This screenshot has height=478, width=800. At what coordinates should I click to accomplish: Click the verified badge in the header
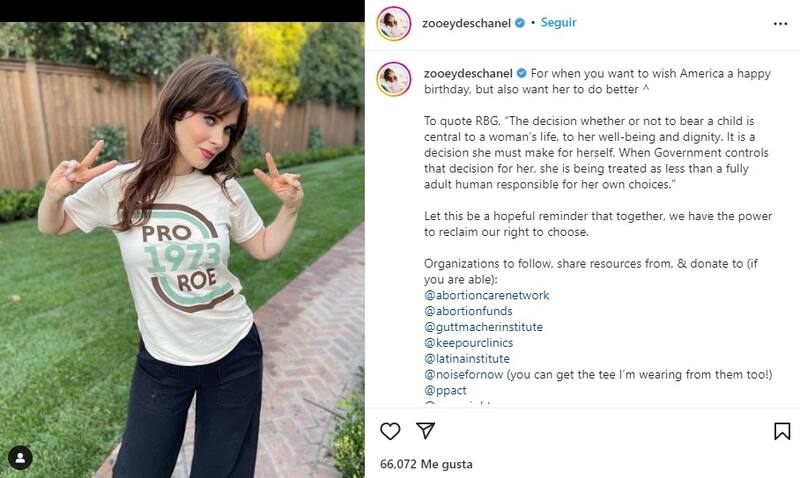click(520, 22)
